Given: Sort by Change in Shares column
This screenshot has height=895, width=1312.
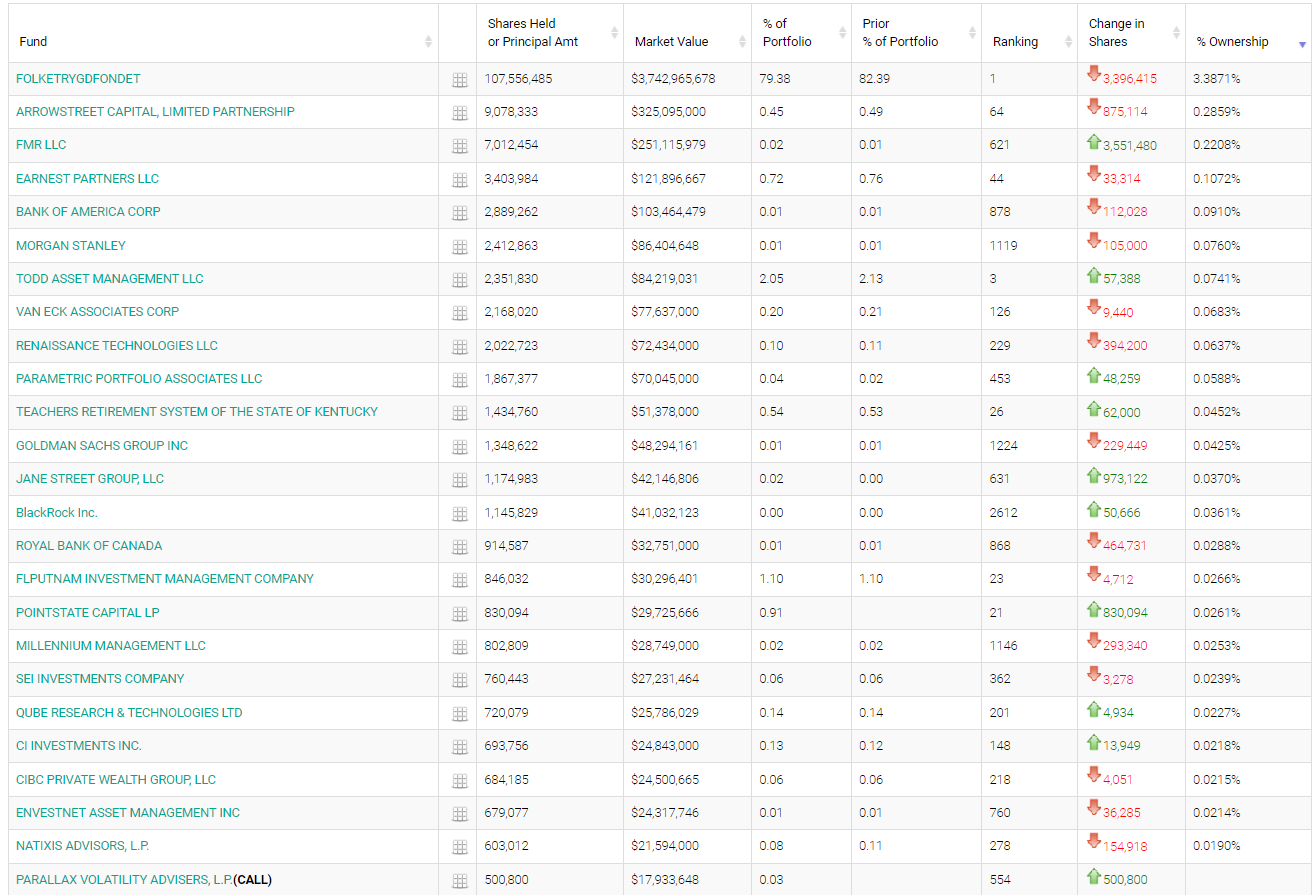Looking at the screenshot, I should click(1131, 33).
